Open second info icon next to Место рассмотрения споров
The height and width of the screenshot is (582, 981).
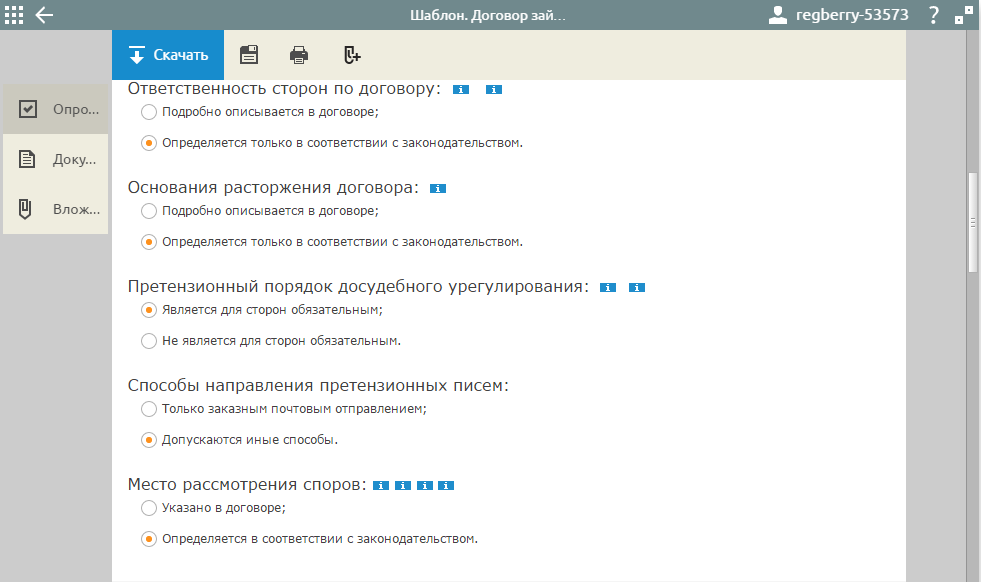coord(403,486)
